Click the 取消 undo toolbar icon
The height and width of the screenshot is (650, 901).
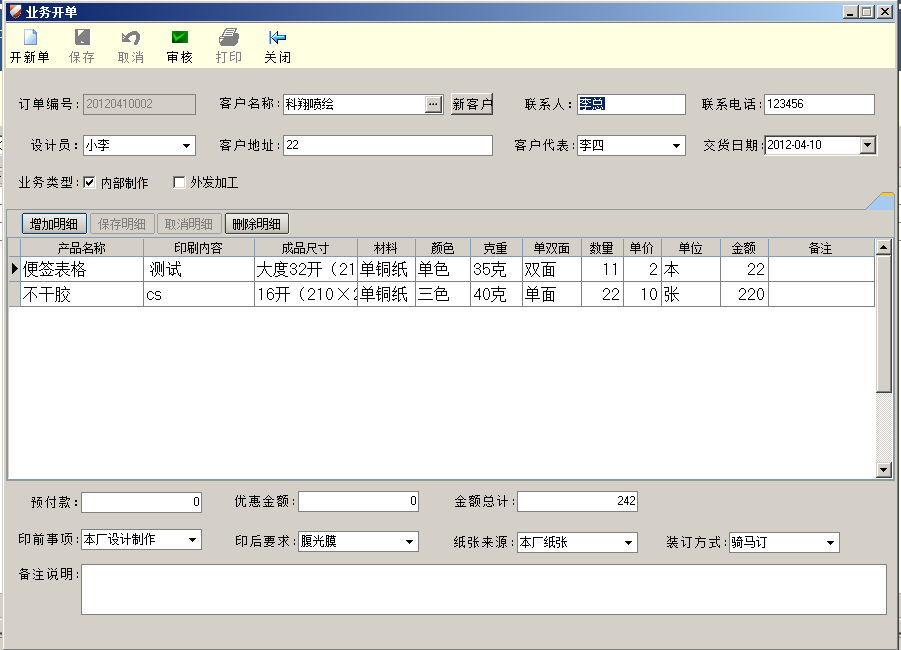[130, 38]
